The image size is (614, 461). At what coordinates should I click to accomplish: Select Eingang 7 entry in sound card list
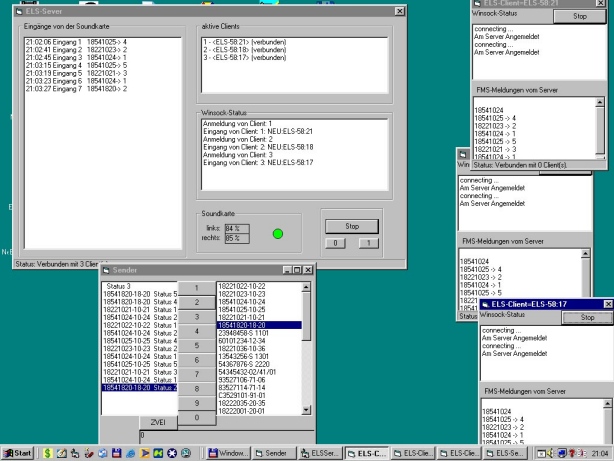[70, 90]
